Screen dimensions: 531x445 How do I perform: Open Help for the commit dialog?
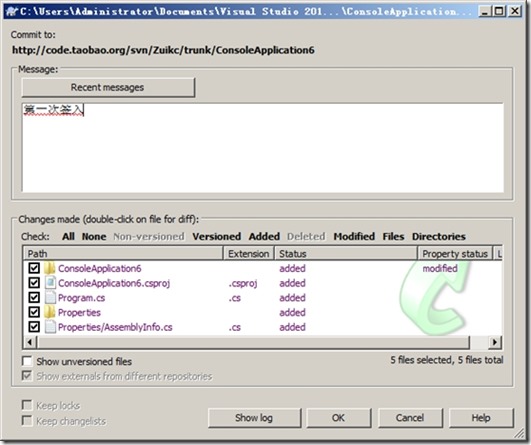[x=481, y=418]
